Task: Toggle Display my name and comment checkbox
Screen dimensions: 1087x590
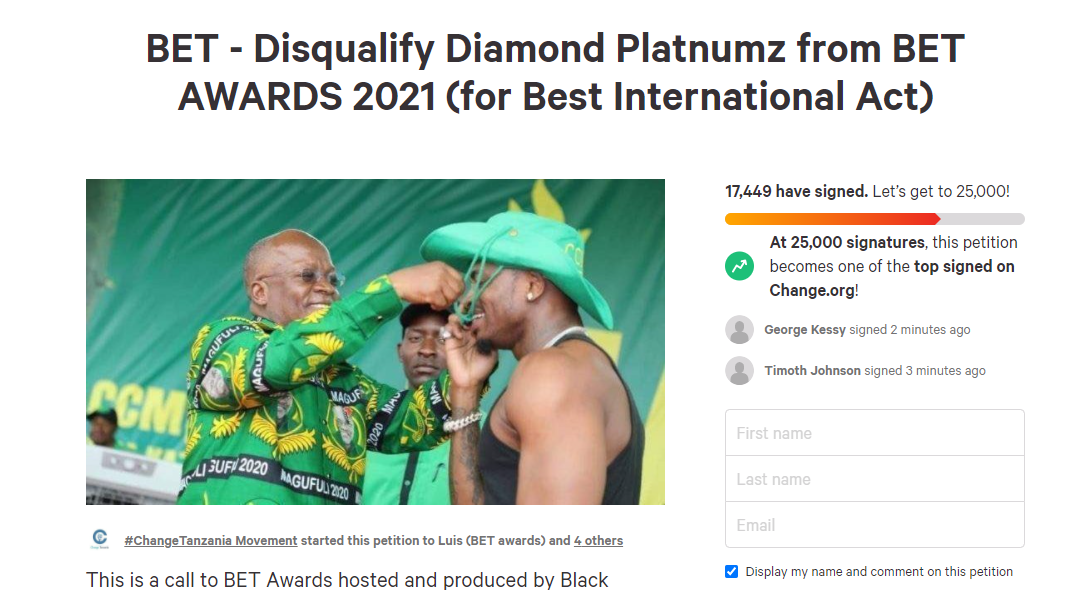Action: coord(732,572)
